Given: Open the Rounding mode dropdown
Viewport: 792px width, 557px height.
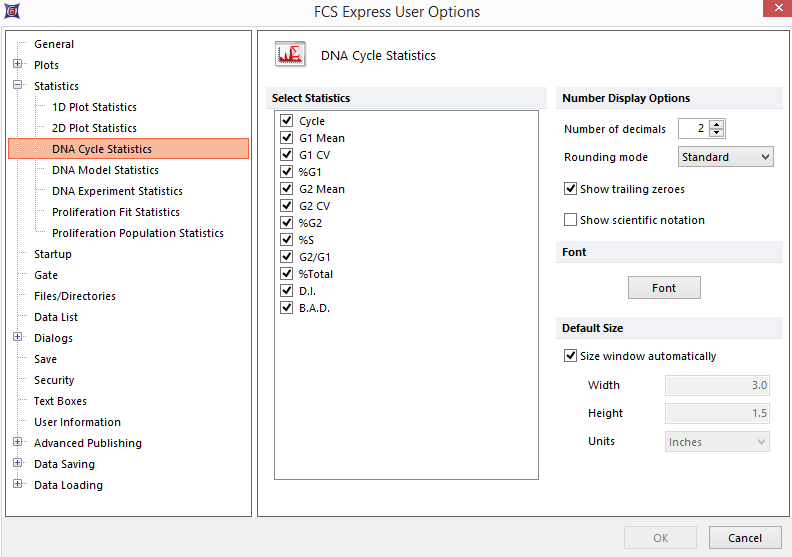Looking at the screenshot, I should (725, 157).
